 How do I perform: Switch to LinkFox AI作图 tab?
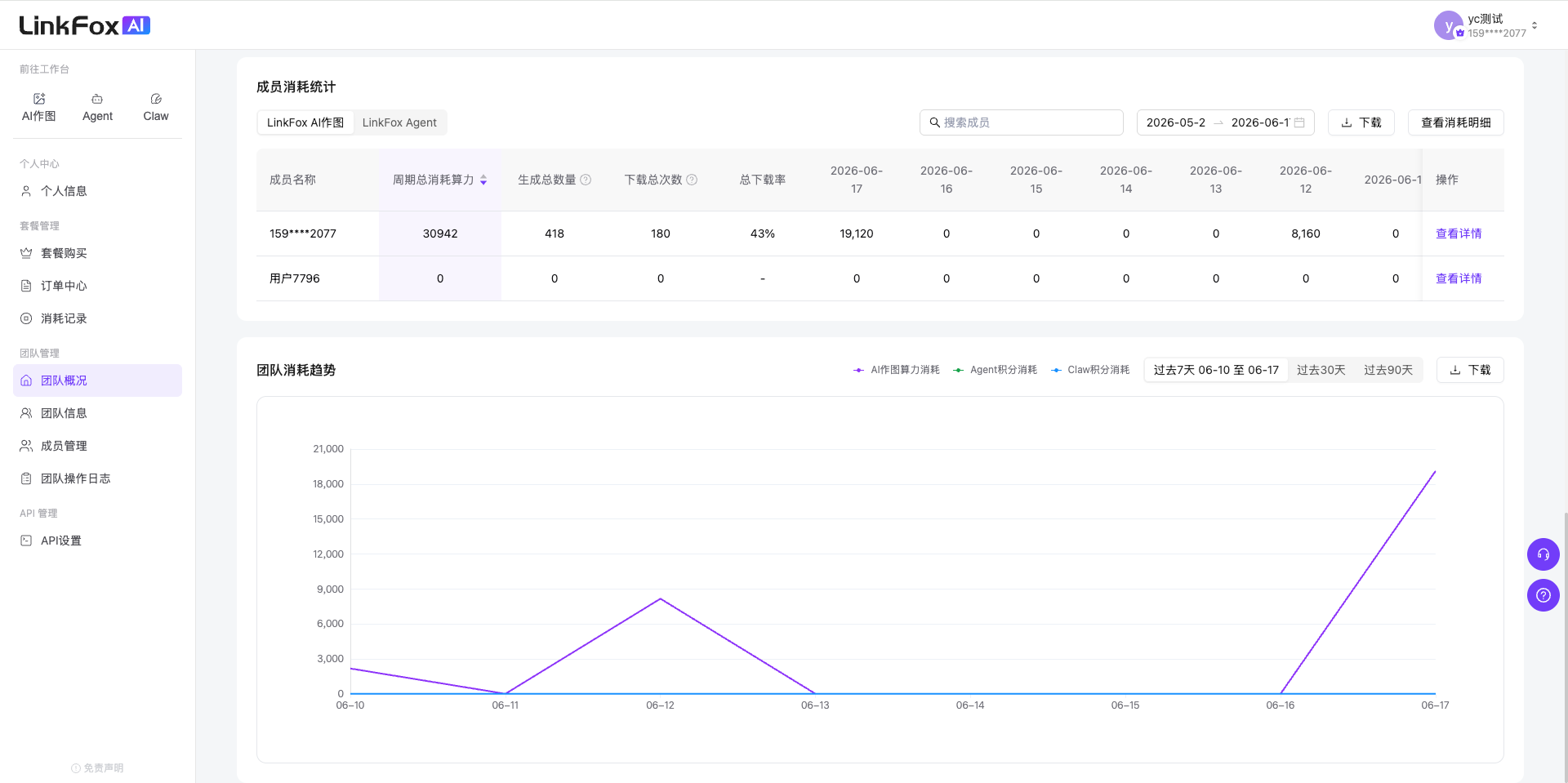click(x=305, y=122)
